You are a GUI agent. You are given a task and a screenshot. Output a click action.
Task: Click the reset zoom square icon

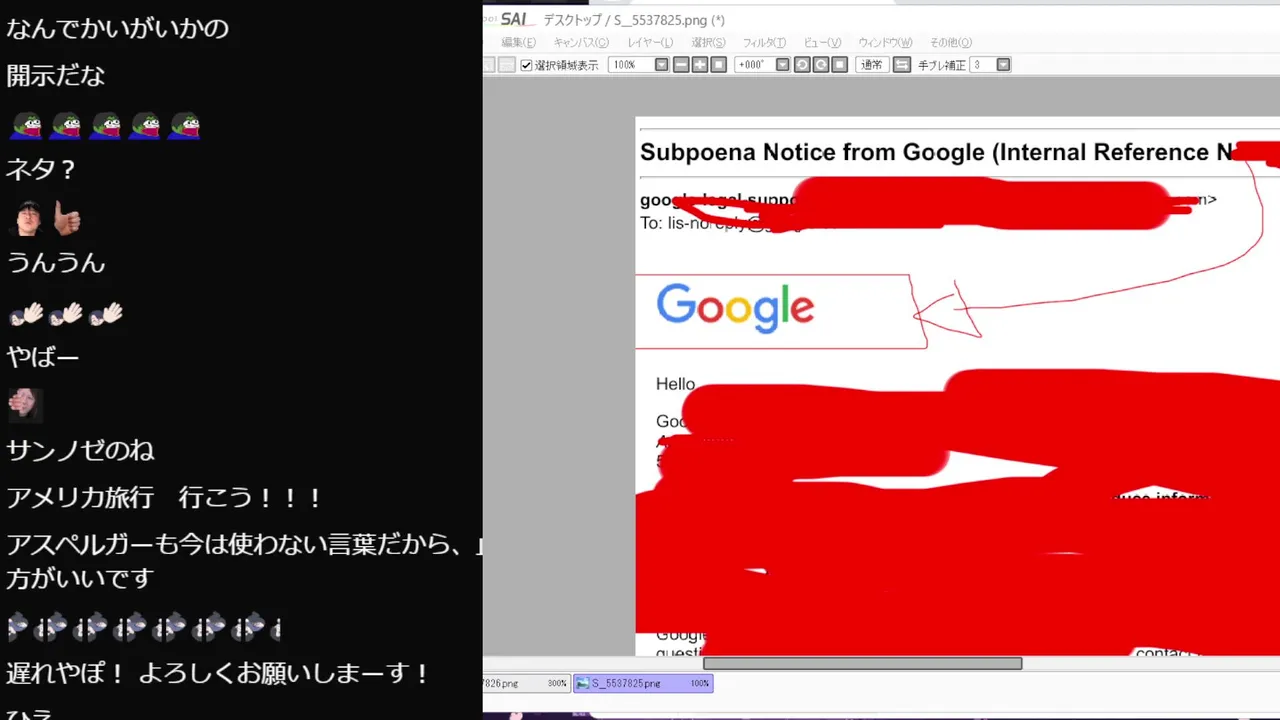coord(718,65)
